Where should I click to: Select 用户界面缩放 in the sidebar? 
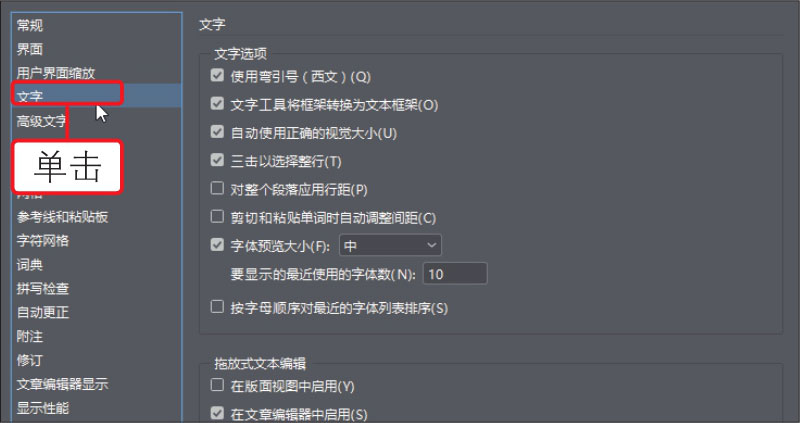(x=56, y=73)
